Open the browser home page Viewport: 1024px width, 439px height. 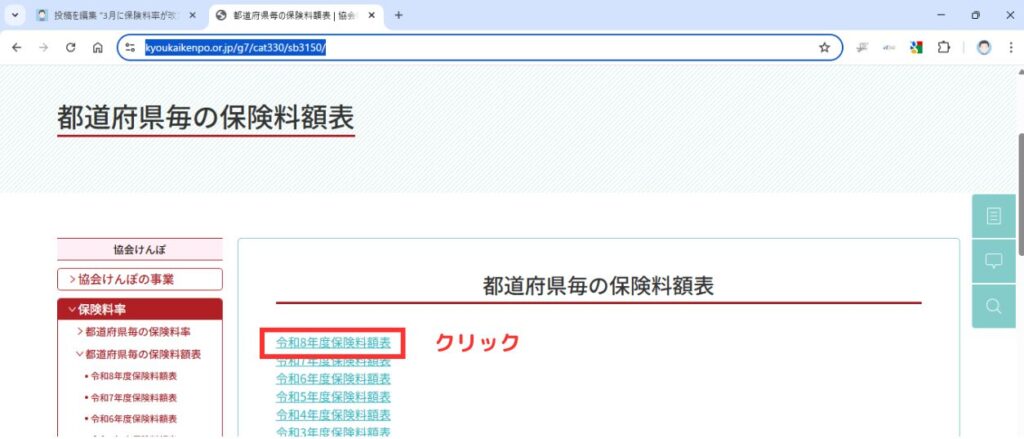(97, 48)
